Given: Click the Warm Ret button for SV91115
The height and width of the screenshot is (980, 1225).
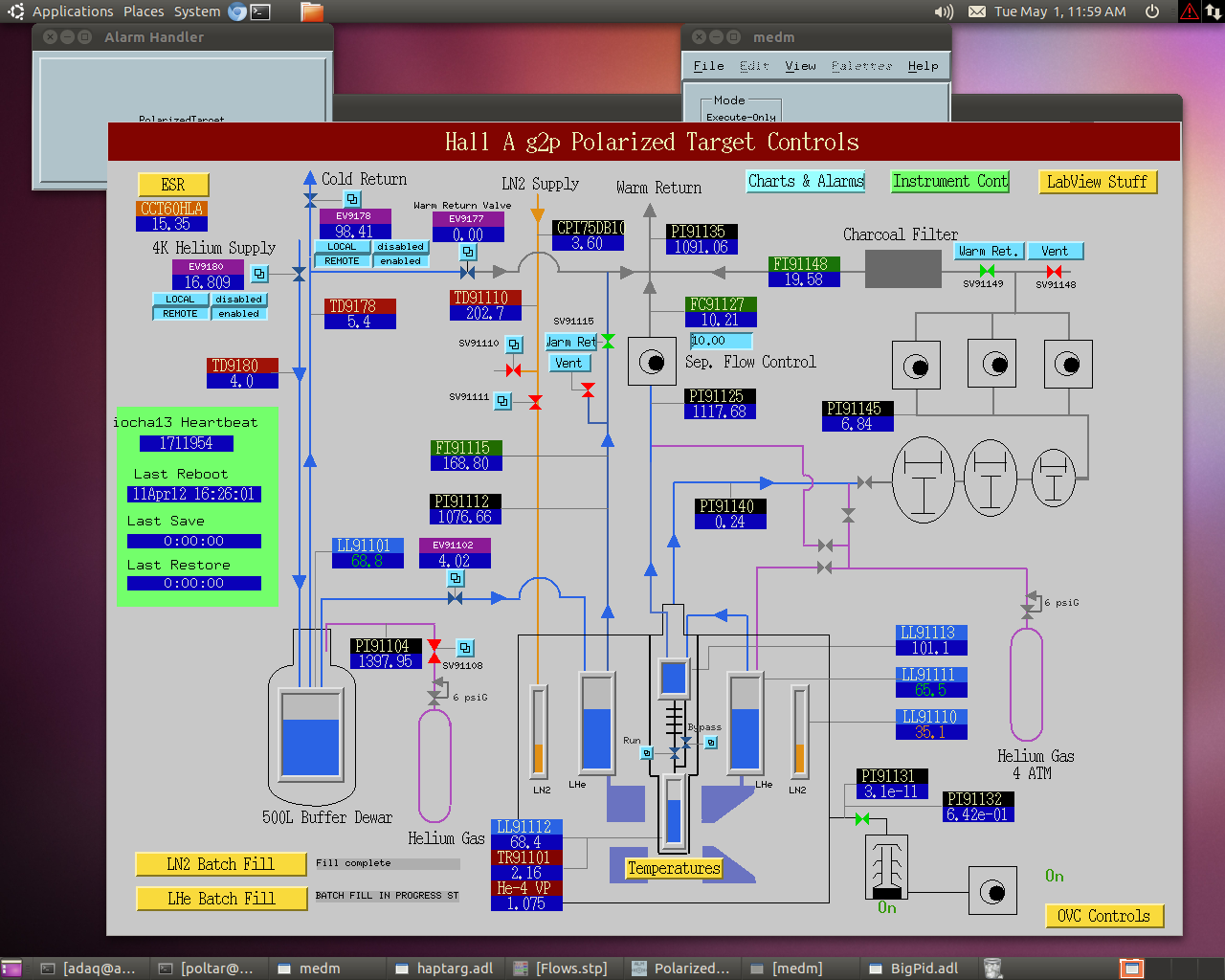Looking at the screenshot, I should (x=572, y=342).
